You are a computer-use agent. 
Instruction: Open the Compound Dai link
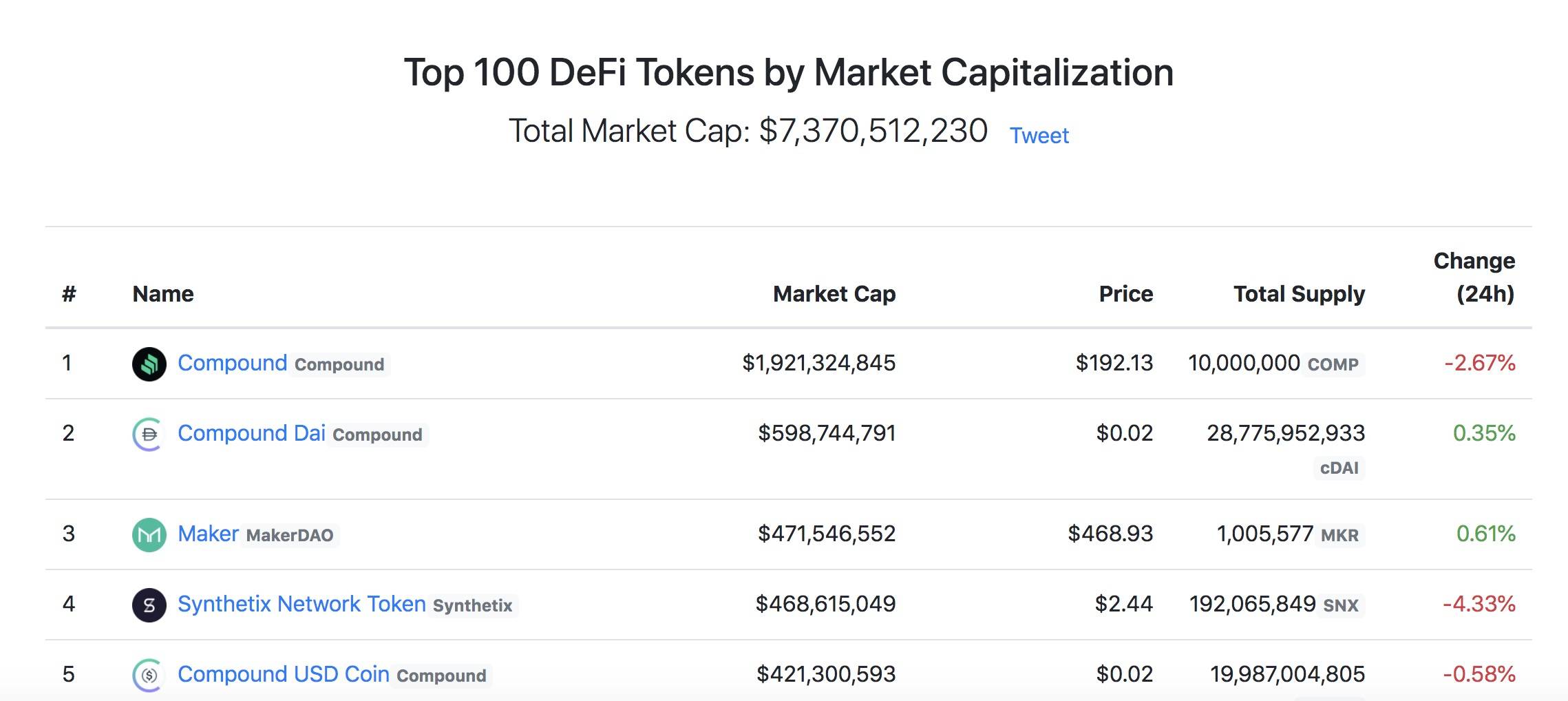coord(251,433)
